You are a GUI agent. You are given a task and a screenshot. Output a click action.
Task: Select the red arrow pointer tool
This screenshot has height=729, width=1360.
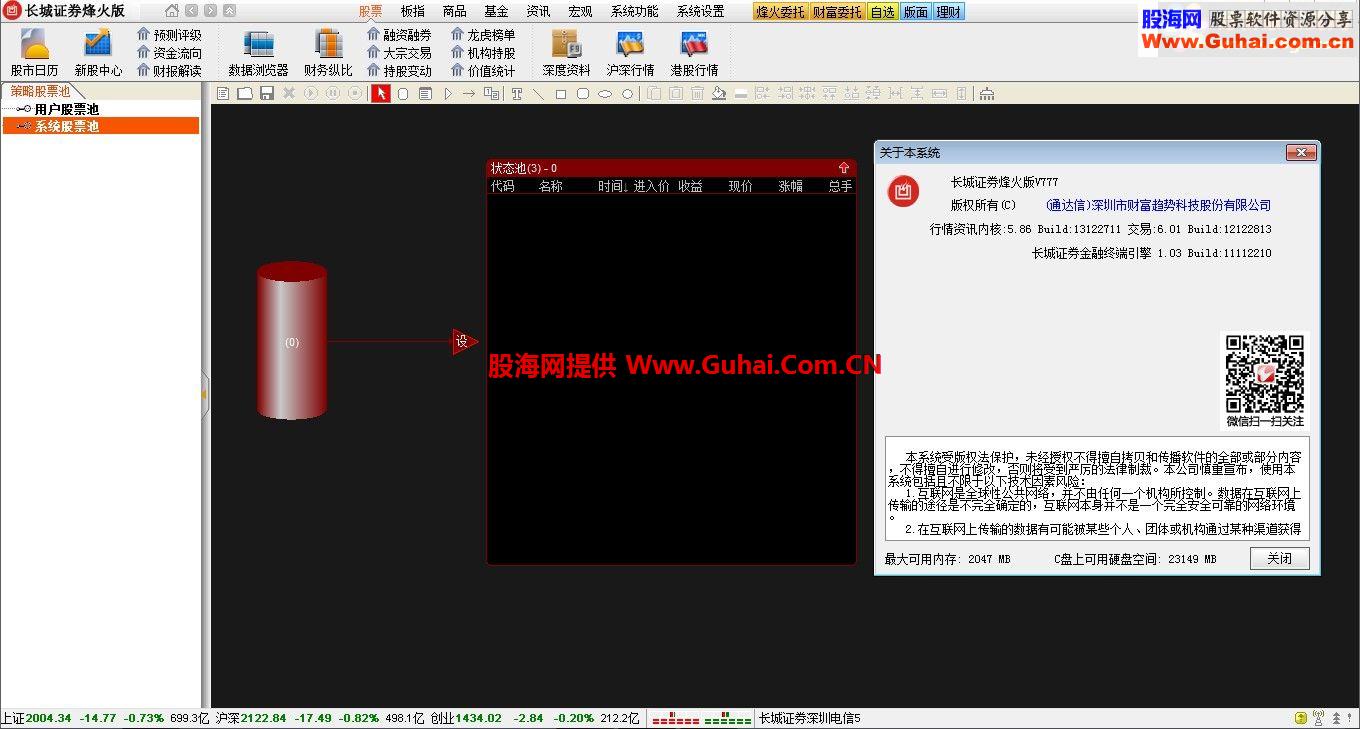pyautogui.click(x=381, y=94)
